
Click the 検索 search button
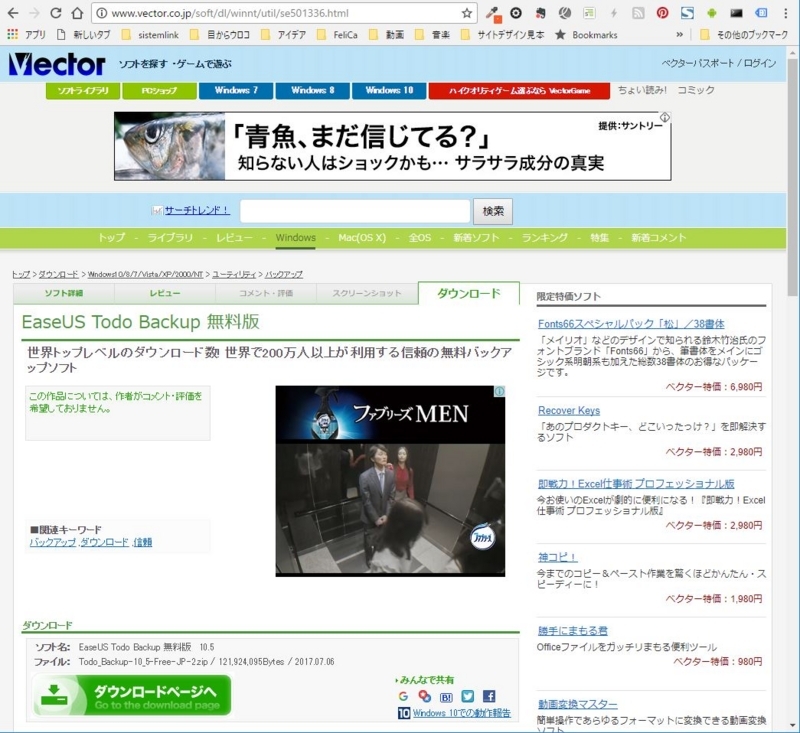[x=493, y=211]
